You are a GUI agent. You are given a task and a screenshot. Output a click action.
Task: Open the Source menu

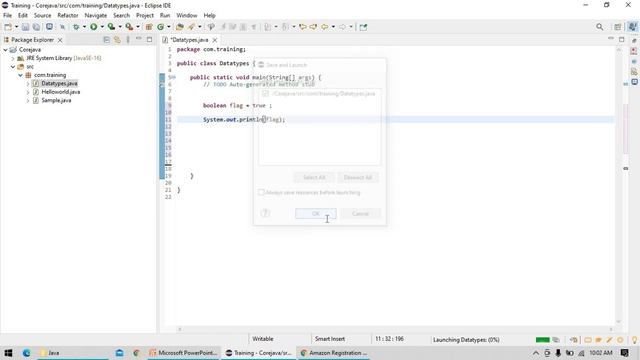42,16
